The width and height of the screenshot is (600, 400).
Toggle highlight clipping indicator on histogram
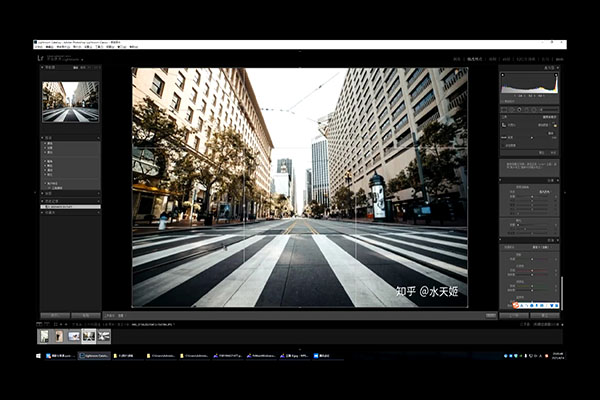pyautogui.click(x=556, y=75)
